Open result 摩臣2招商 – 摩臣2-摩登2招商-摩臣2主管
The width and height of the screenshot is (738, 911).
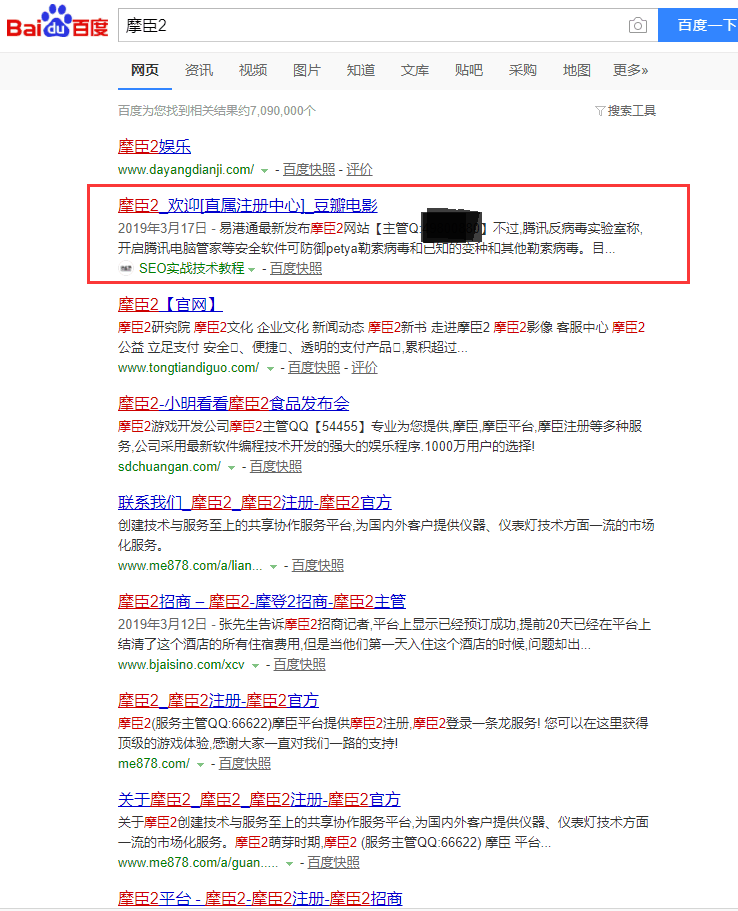261,601
